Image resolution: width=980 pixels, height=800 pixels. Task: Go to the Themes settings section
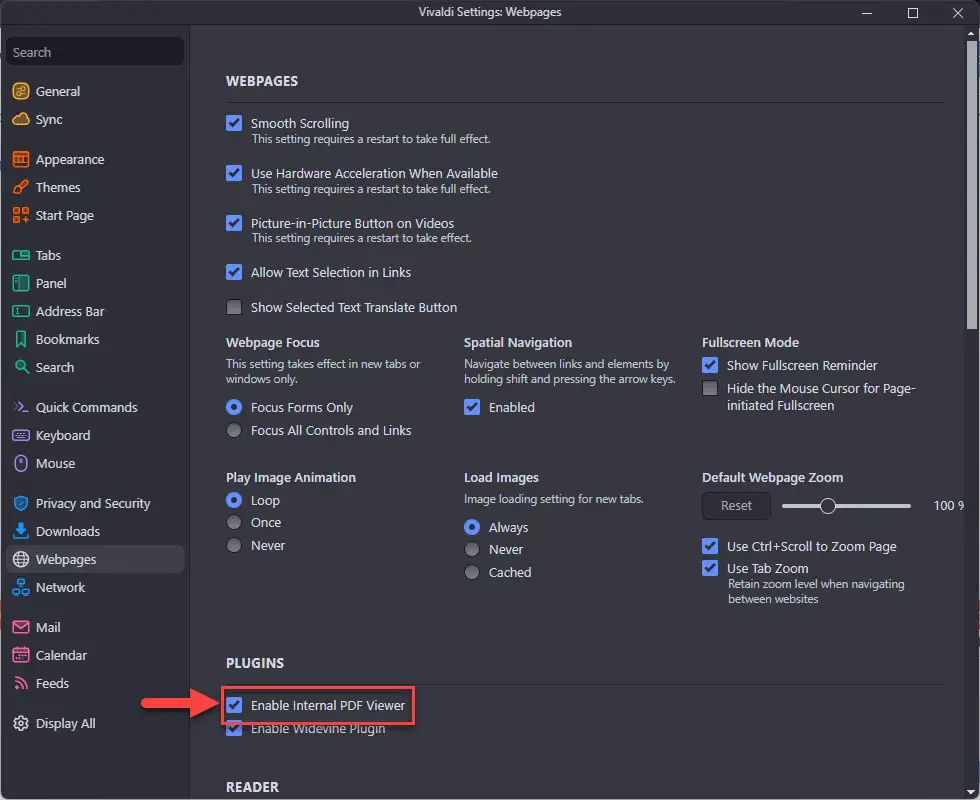coord(95,188)
